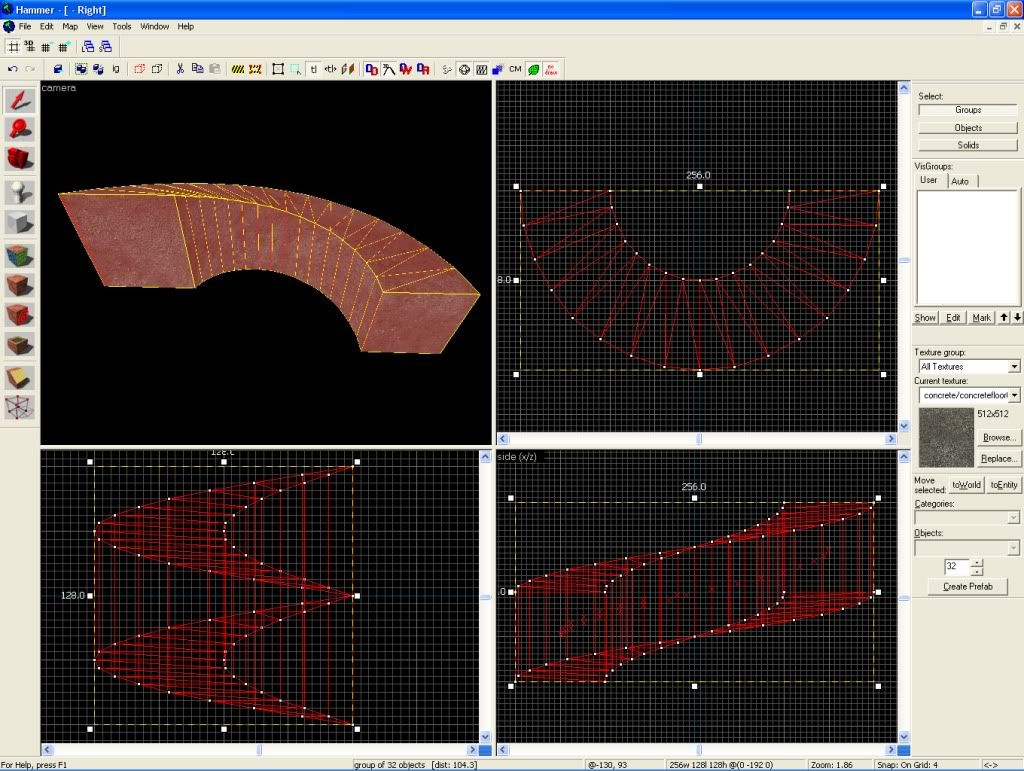Click the texture Browse button
Screen dimensions: 1024x771
(x=998, y=438)
